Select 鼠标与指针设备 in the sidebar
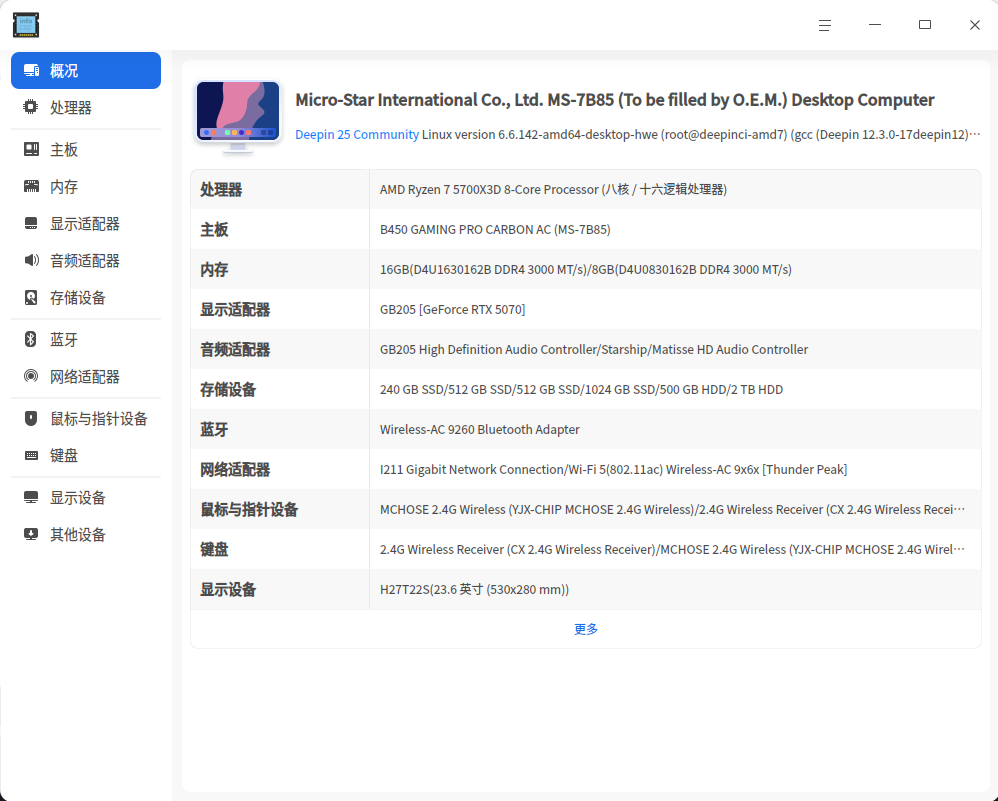The image size is (998, 801). click(86, 418)
